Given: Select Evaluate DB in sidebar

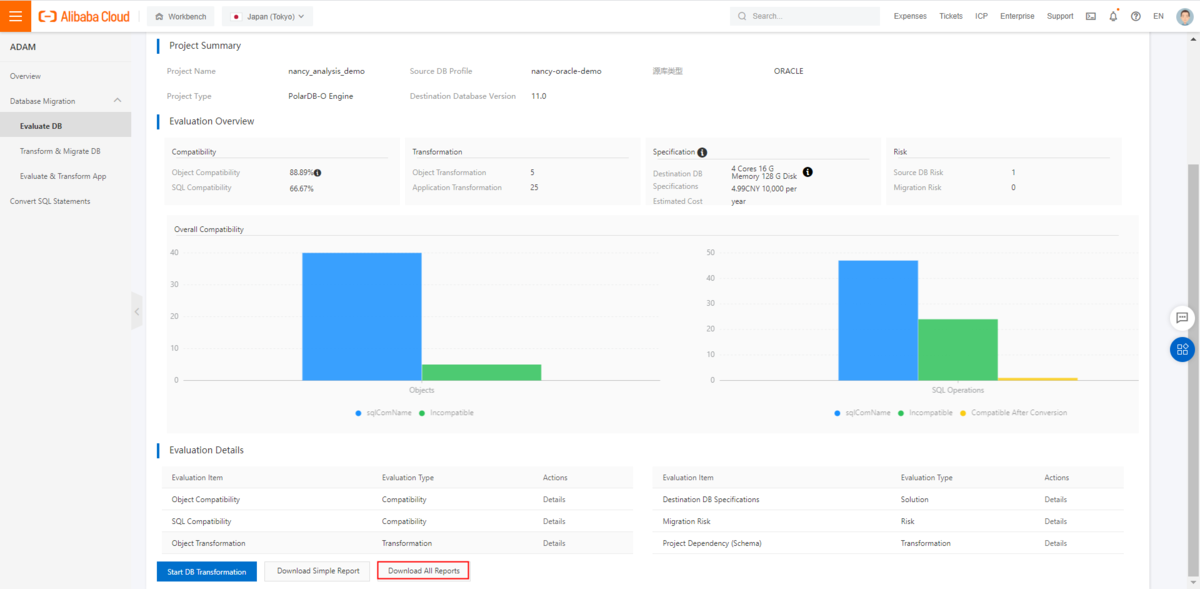Looking at the screenshot, I should (65, 126).
